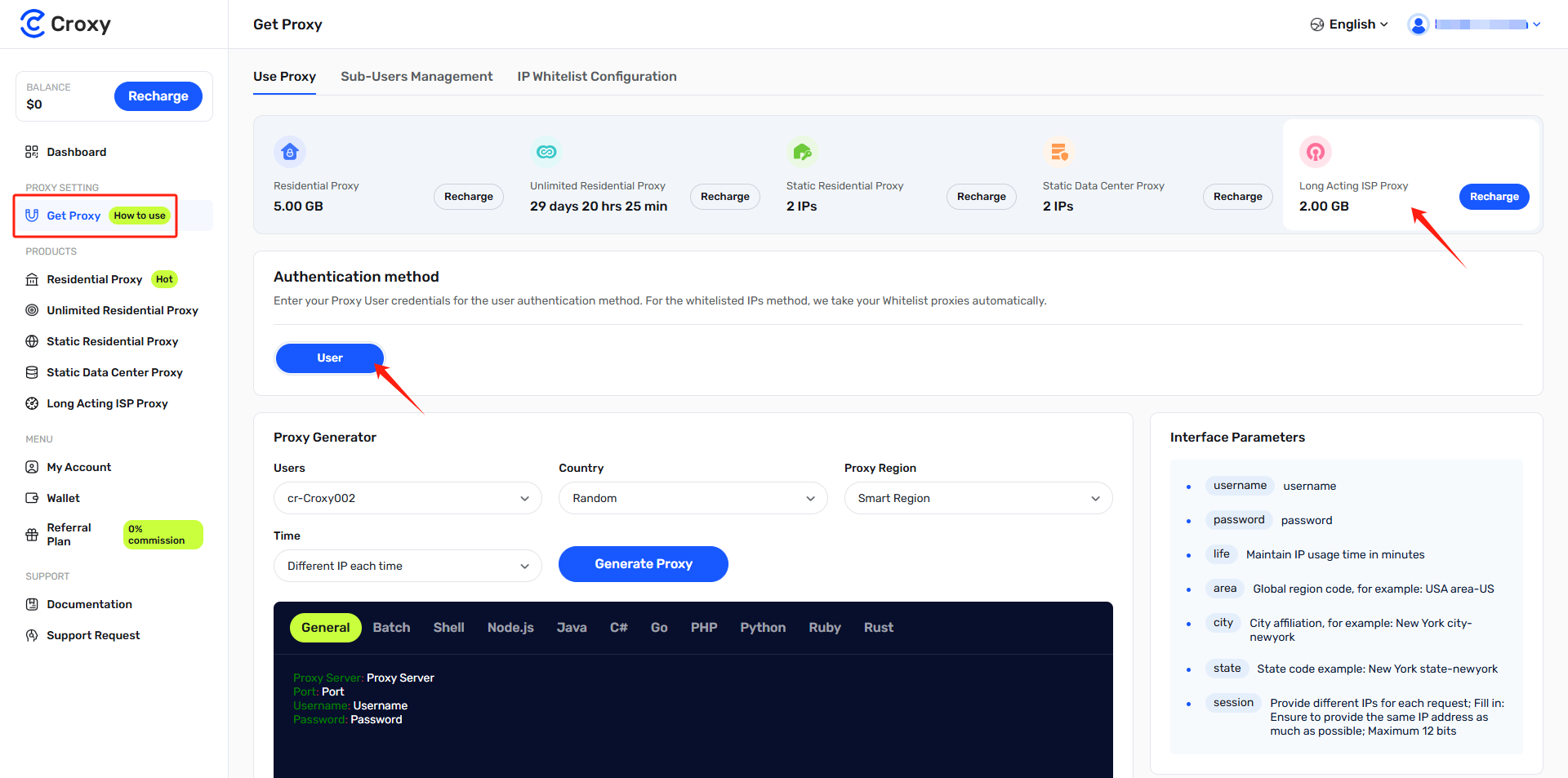This screenshot has width=1568, height=778.
Task: Click the Residential Proxy sidebar house icon
Action: pyautogui.click(x=32, y=279)
